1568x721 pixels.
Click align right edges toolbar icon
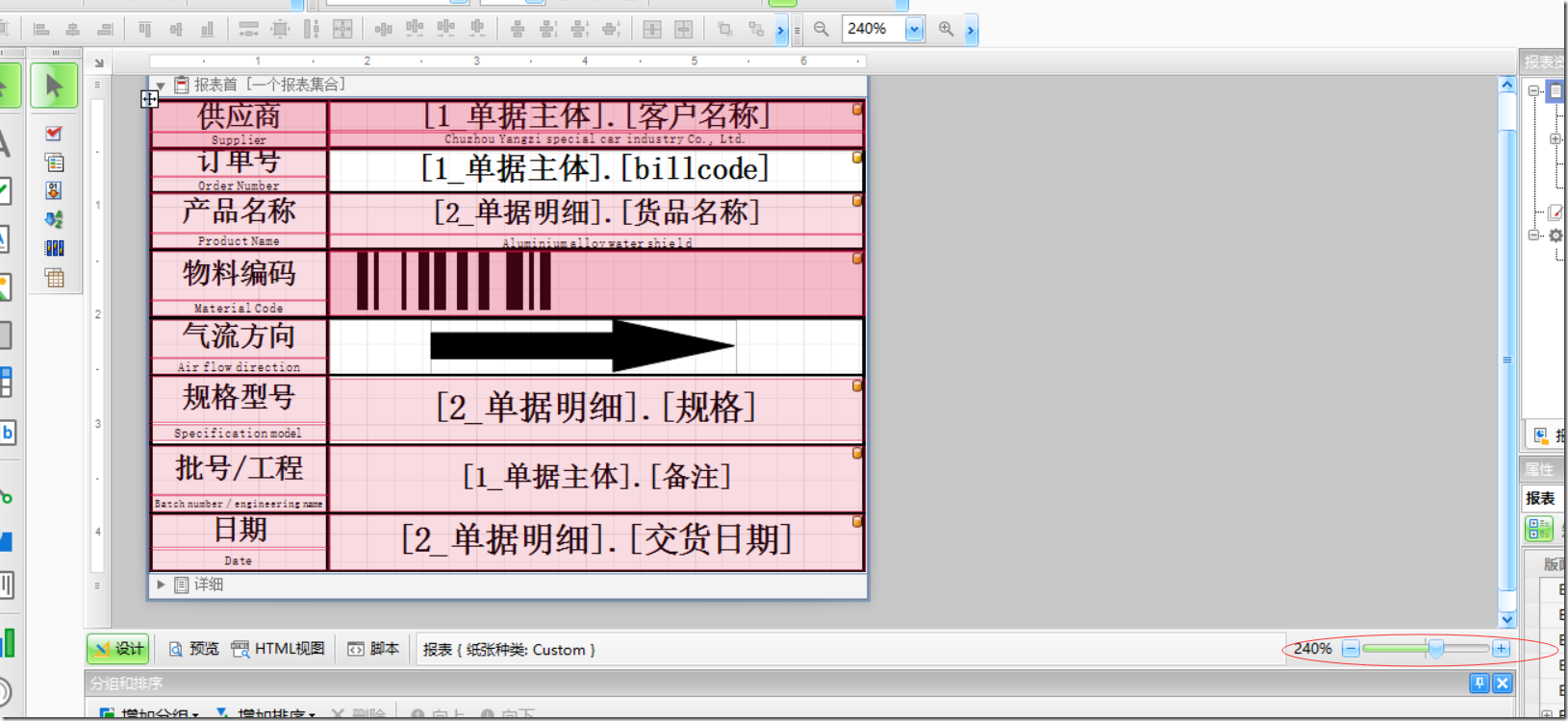[x=105, y=30]
